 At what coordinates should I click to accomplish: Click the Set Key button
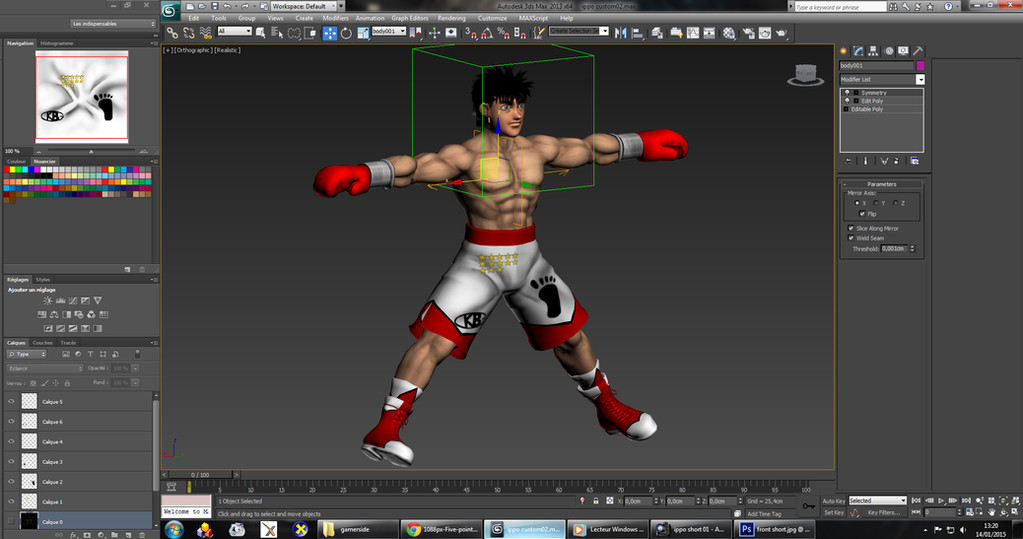tap(833, 512)
